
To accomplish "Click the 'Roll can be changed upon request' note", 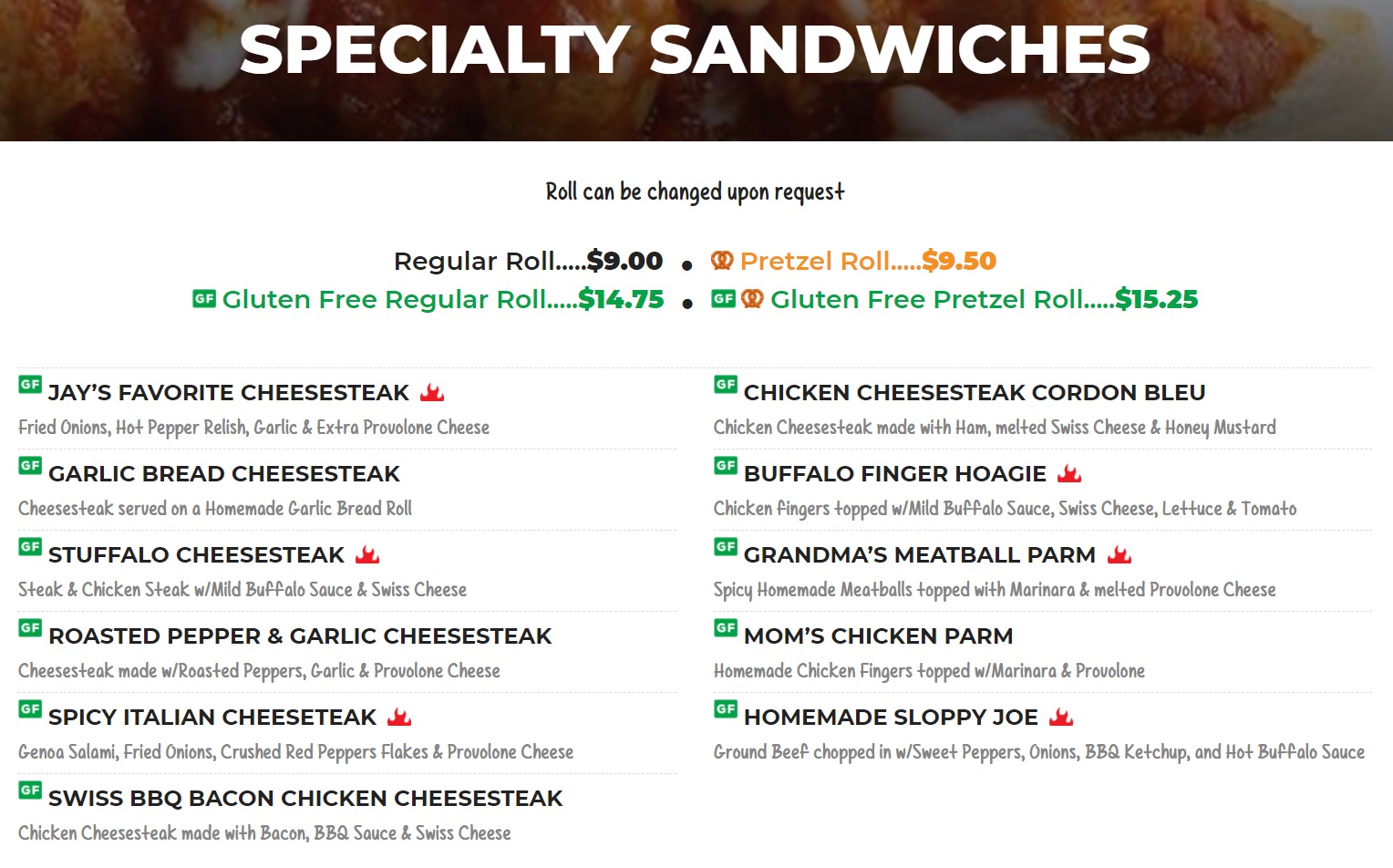I will pyautogui.click(x=695, y=192).
